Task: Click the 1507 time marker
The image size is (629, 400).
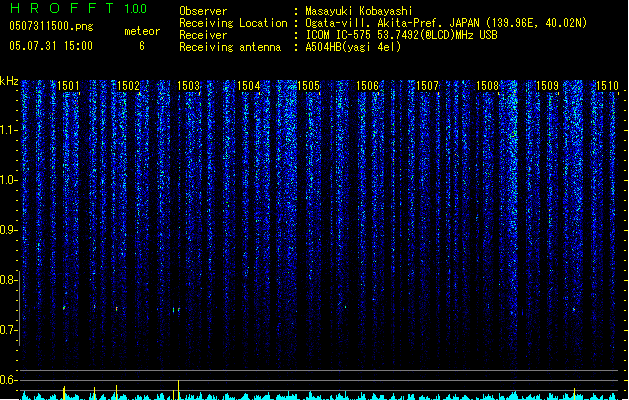Action: coord(427,86)
